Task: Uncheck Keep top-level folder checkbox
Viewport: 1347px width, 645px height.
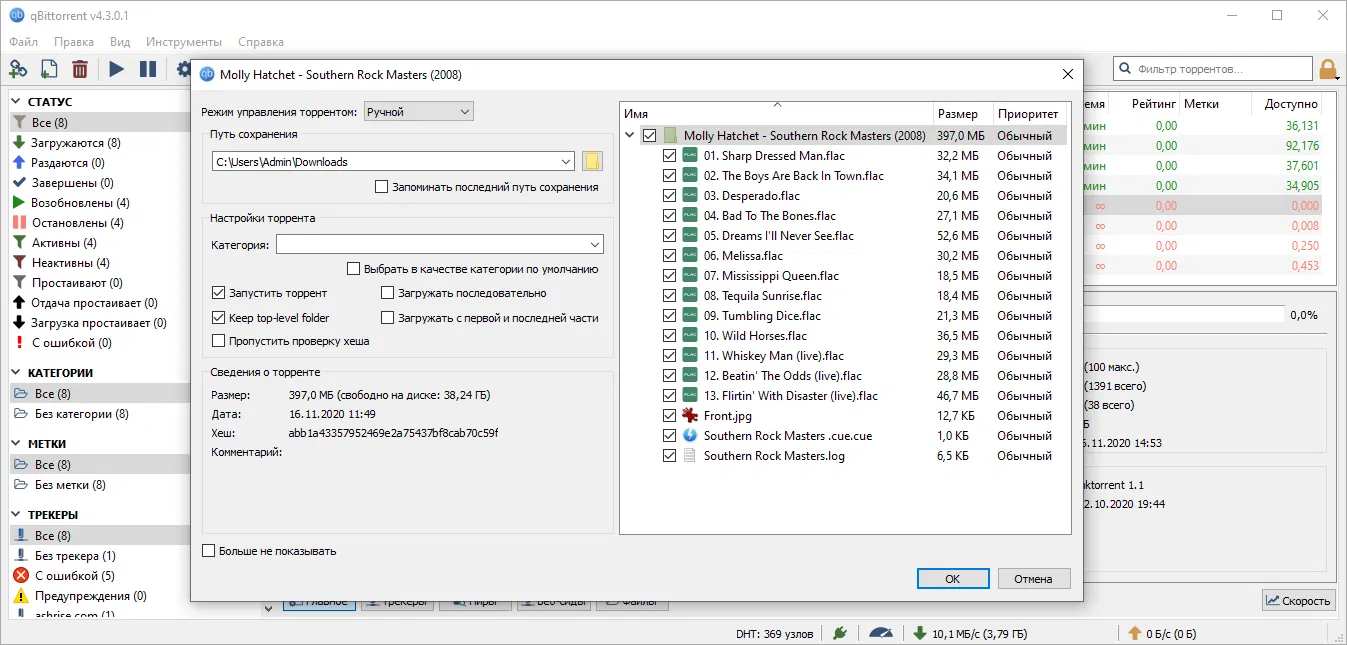Action: pyautogui.click(x=219, y=317)
